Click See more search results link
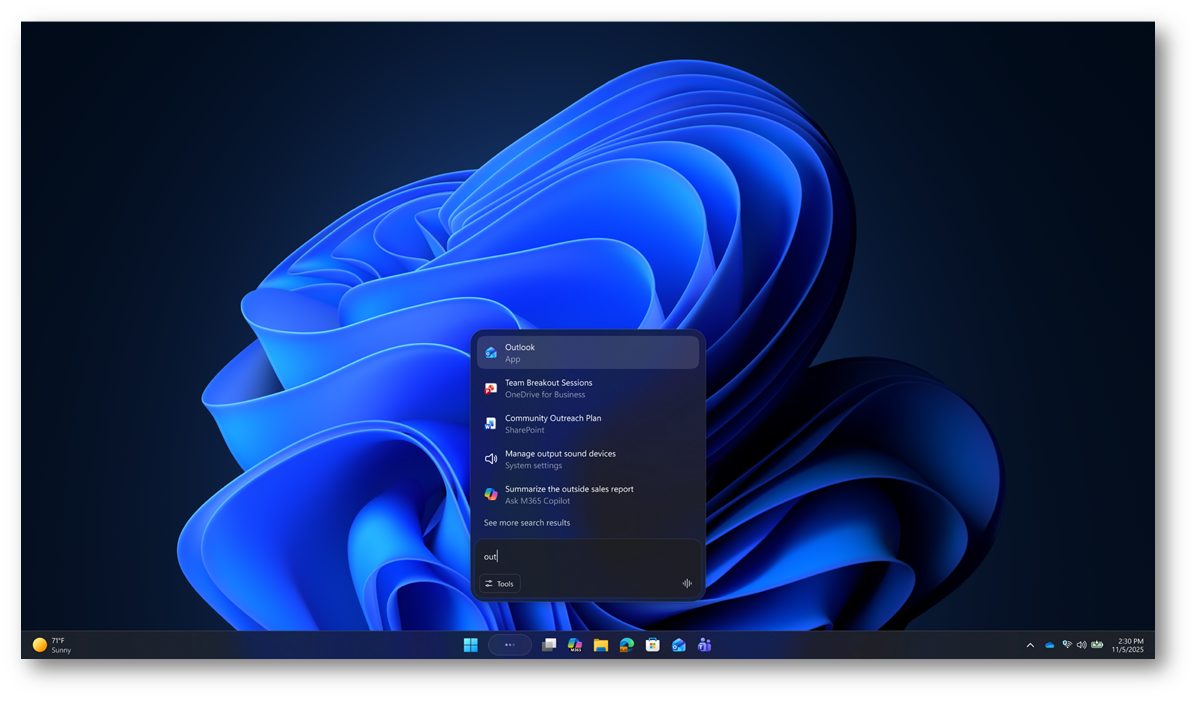 (527, 523)
